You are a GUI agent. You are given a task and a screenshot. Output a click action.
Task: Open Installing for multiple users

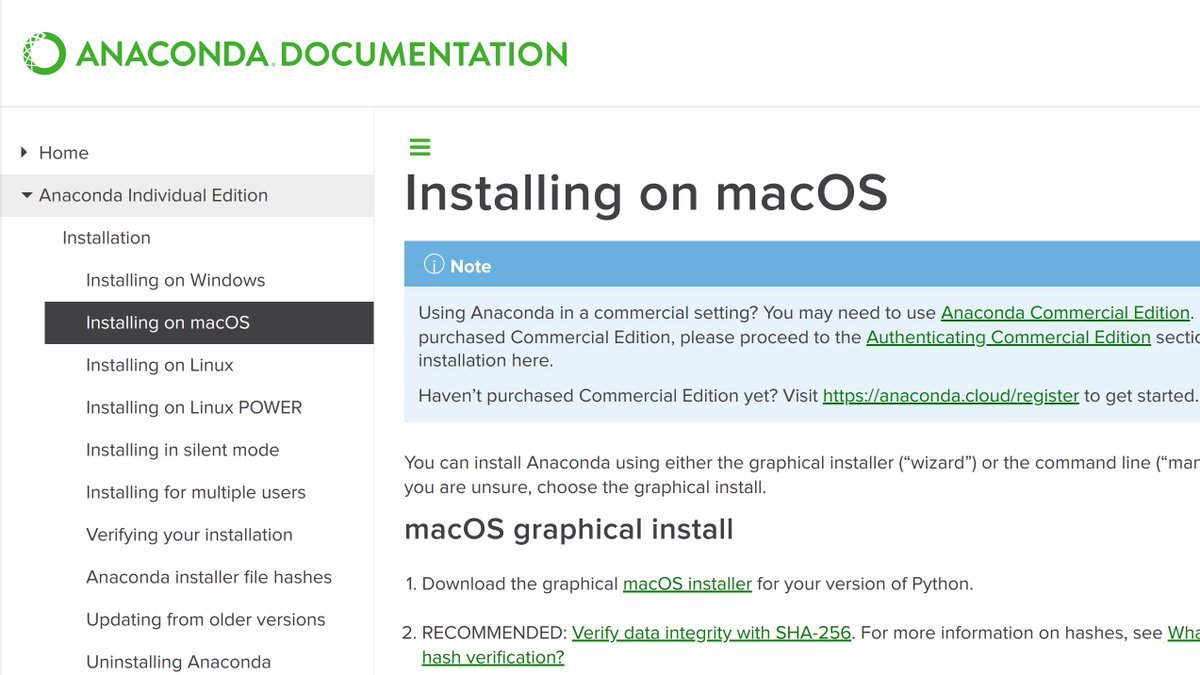pos(196,492)
